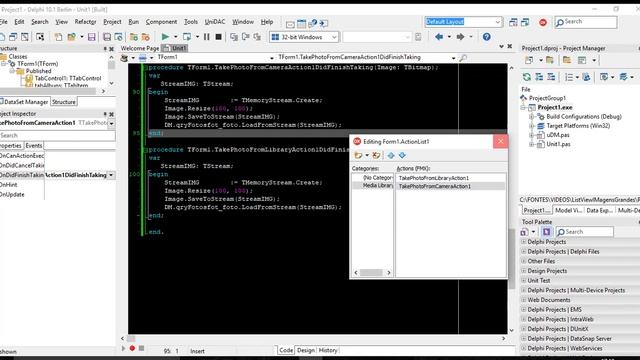
Task: Switch to the Model View tab
Action: [568, 211]
